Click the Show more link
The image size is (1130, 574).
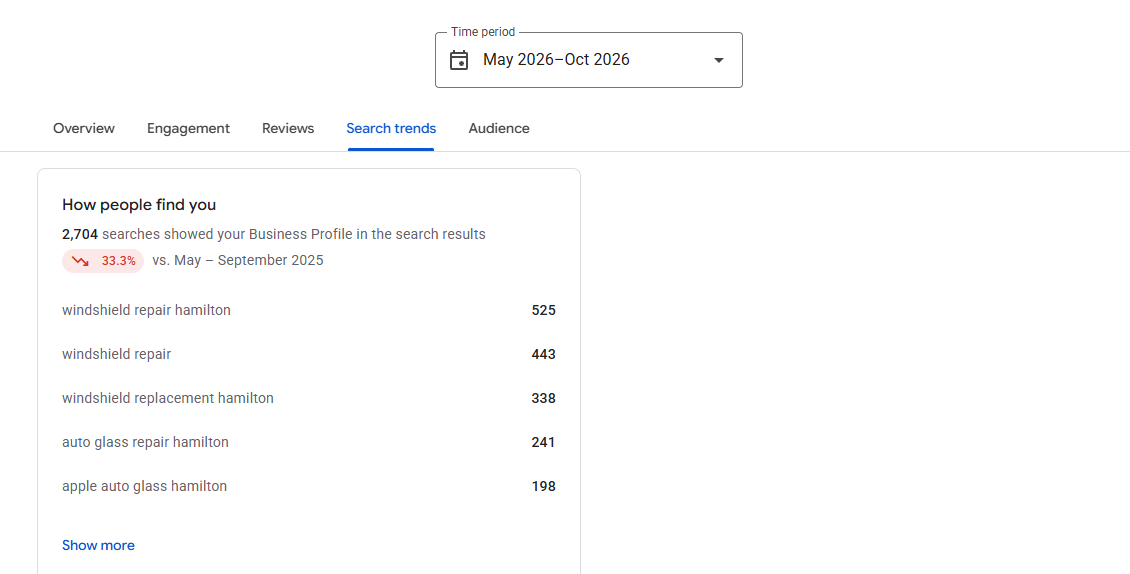[x=98, y=545]
